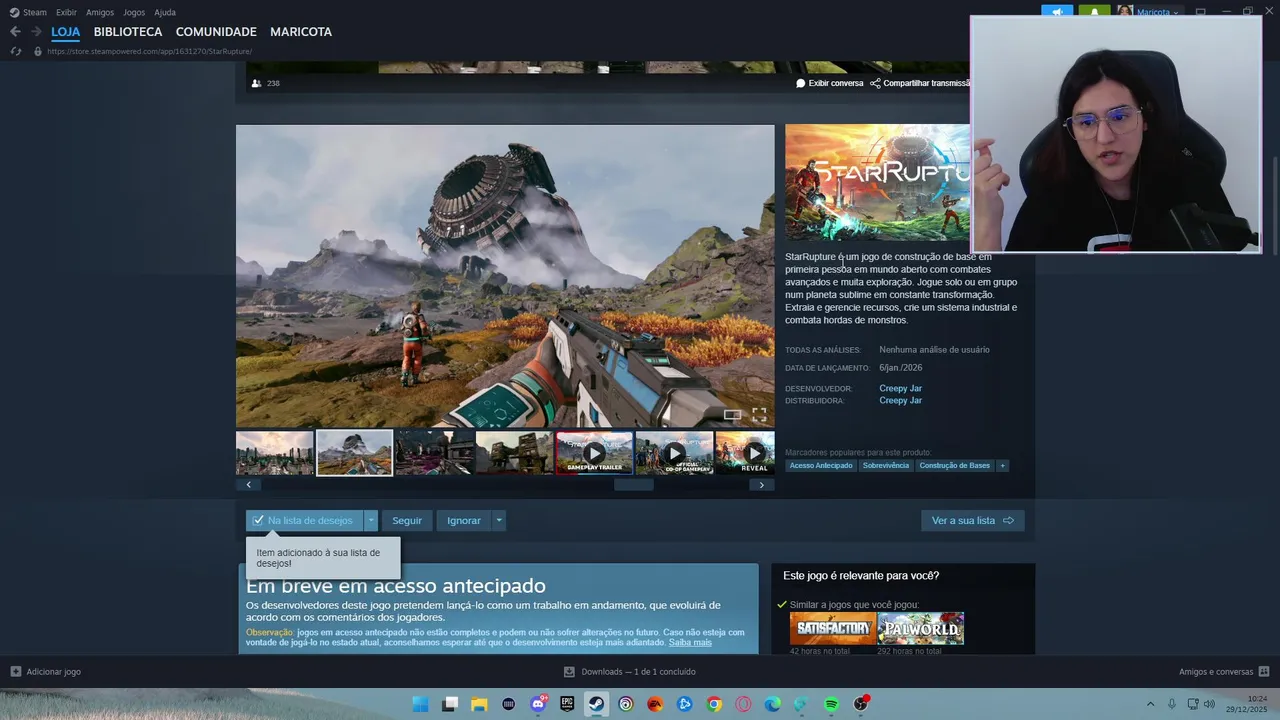The image size is (1280, 720).
Task: Uncheck the Na lista de desejos wishlist toggle
Action: click(x=304, y=520)
